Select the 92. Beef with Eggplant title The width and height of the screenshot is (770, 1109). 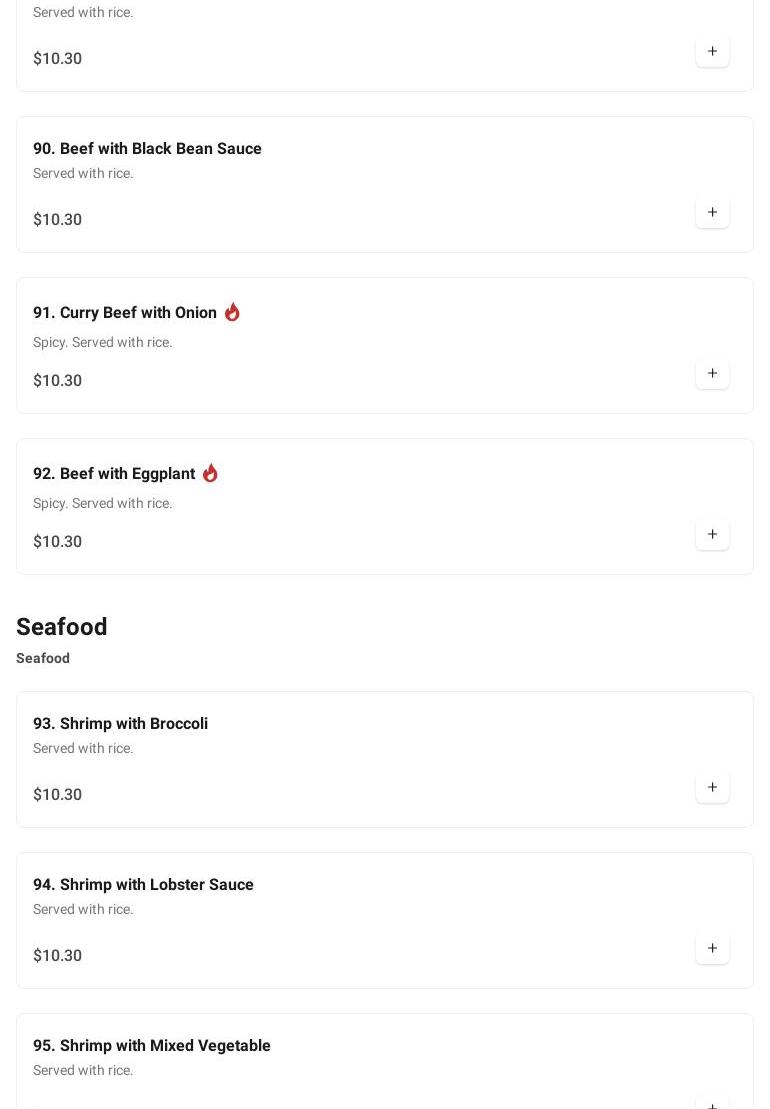[114, 474]
